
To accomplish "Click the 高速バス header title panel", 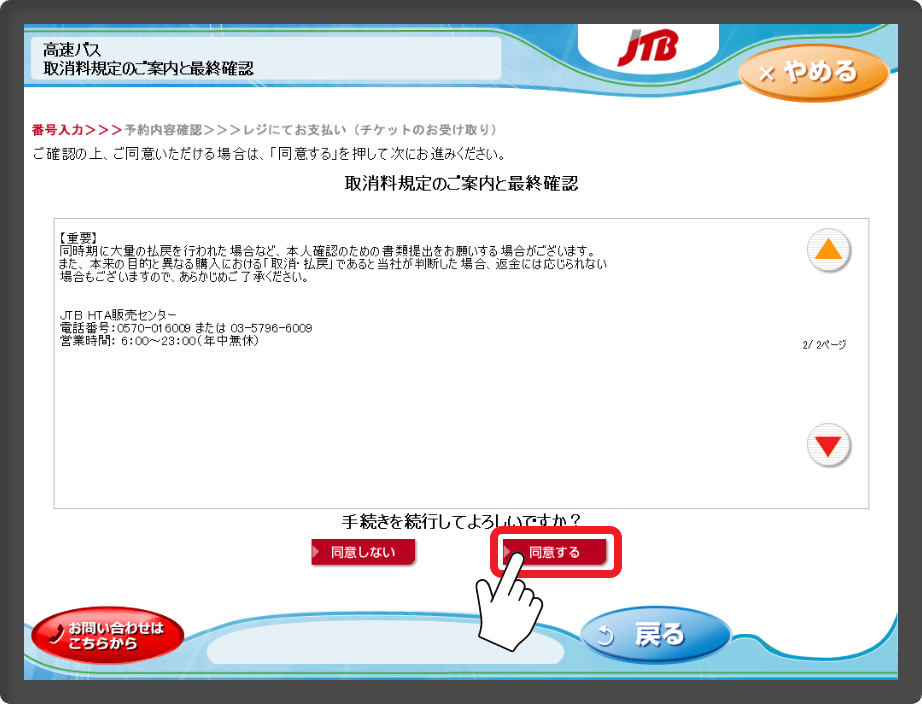I will pos(265,58).
